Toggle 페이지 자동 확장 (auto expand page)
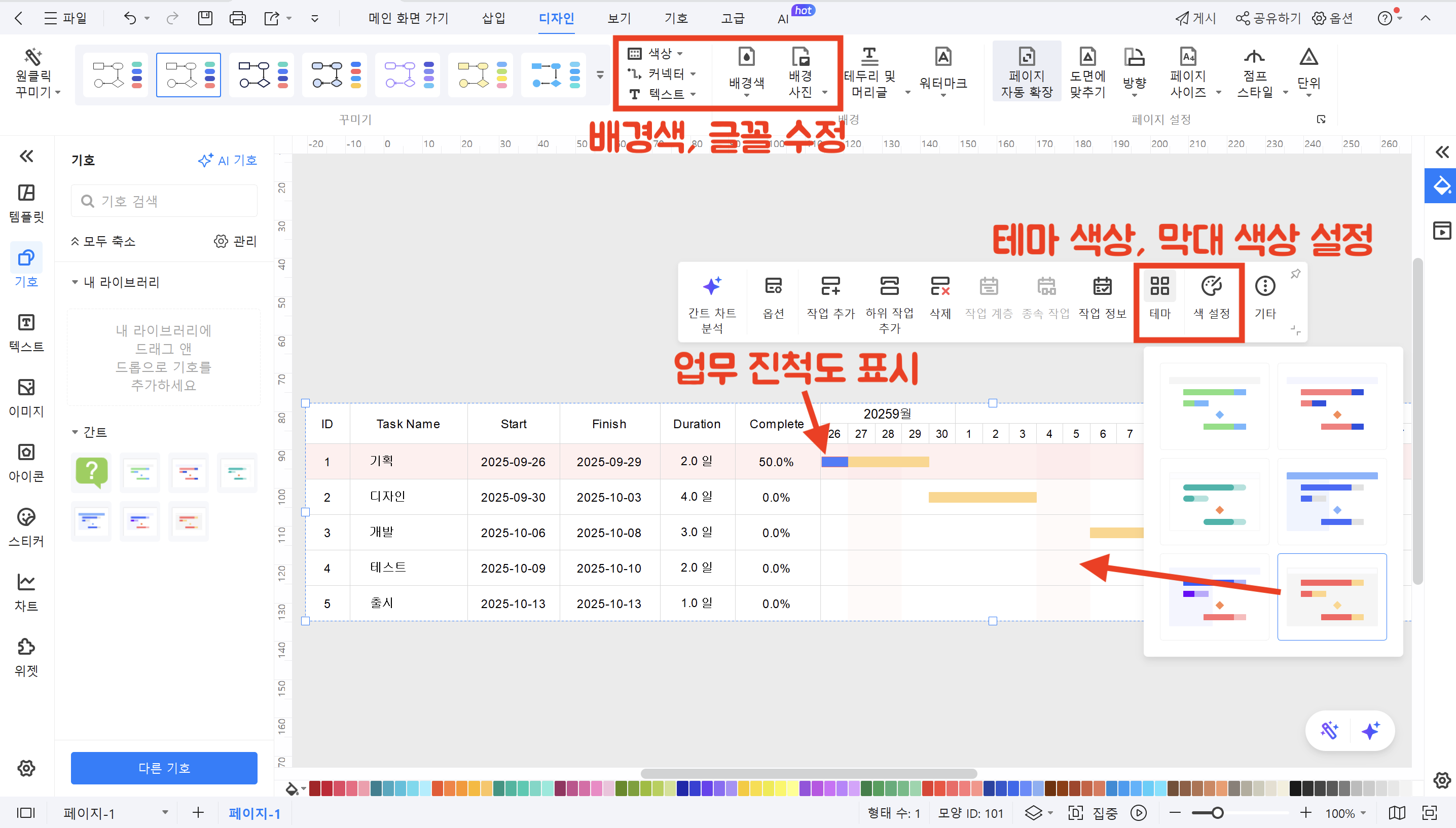The image size is (1456, 828). (x=1026, y=71)
